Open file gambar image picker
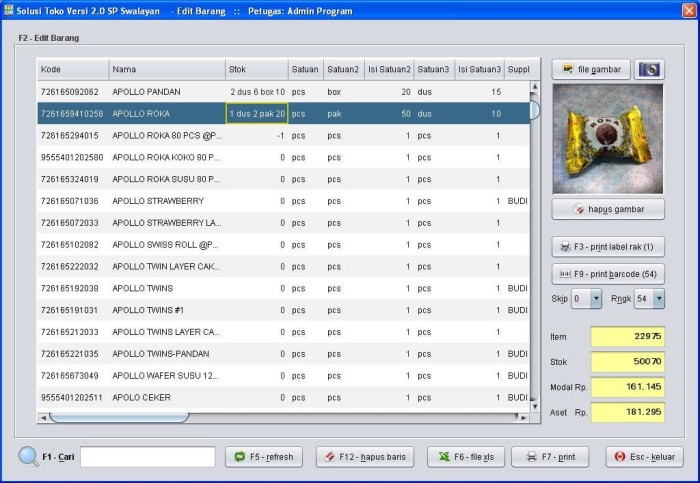The width and height of the screenshot is (700, 483). click(591, 70)
